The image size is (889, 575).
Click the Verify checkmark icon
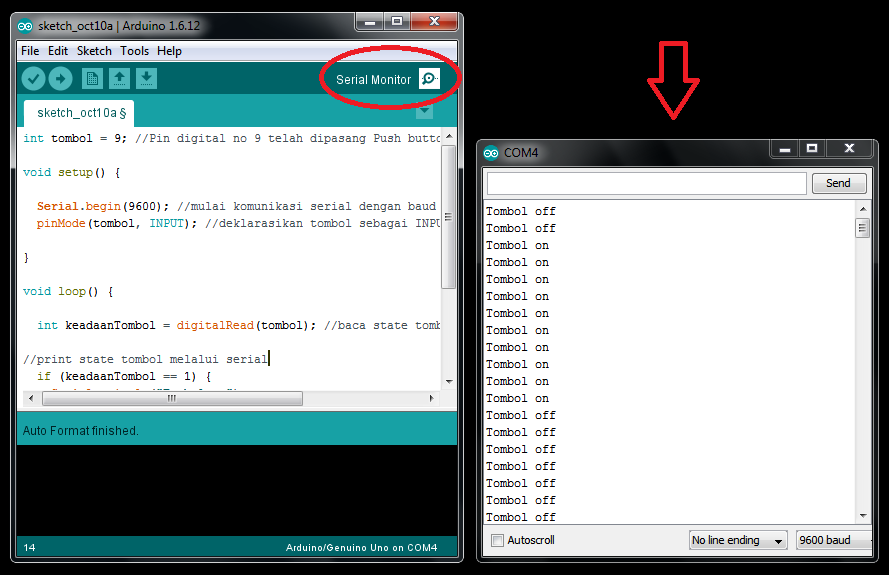pos(33,78)
